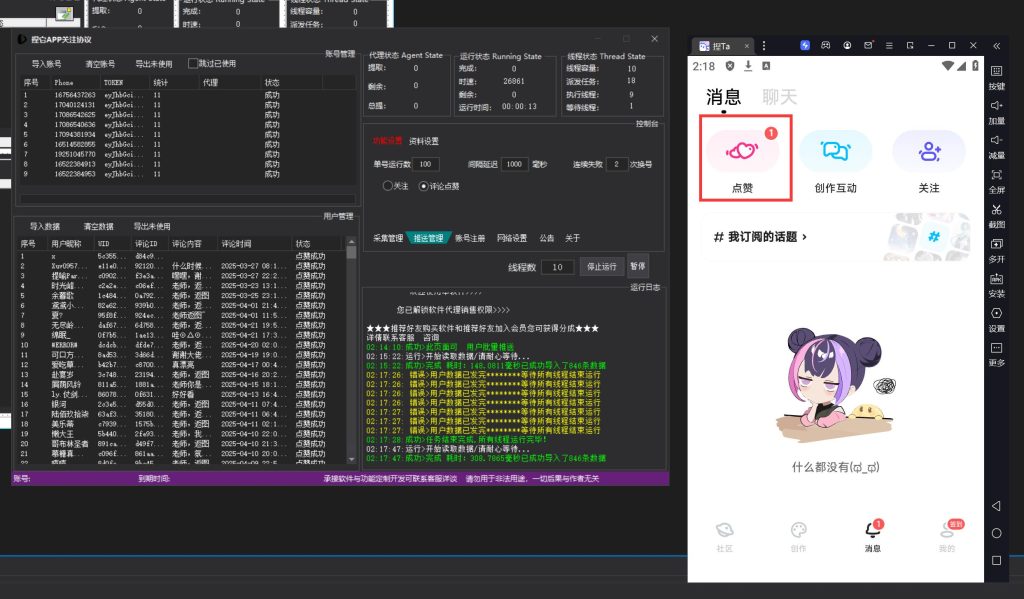Click the 截图 screenshot scissors icon
This screenshot has width=1024, height=599.
click(x=996, y=210)
